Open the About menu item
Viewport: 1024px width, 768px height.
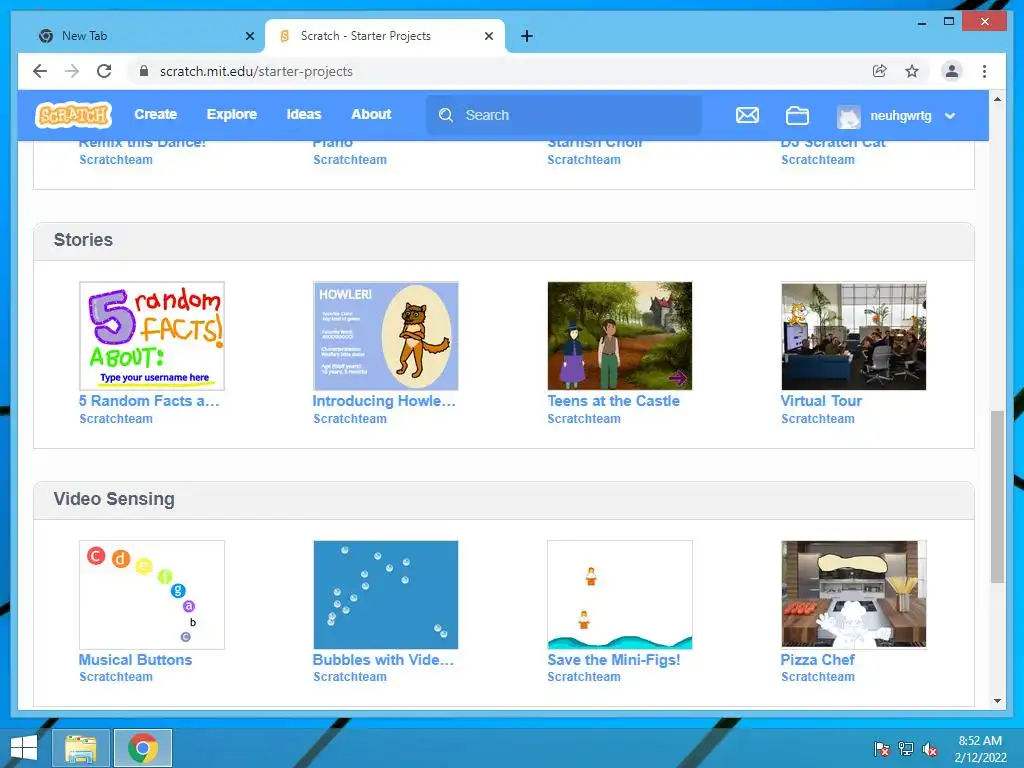(371, 114)
